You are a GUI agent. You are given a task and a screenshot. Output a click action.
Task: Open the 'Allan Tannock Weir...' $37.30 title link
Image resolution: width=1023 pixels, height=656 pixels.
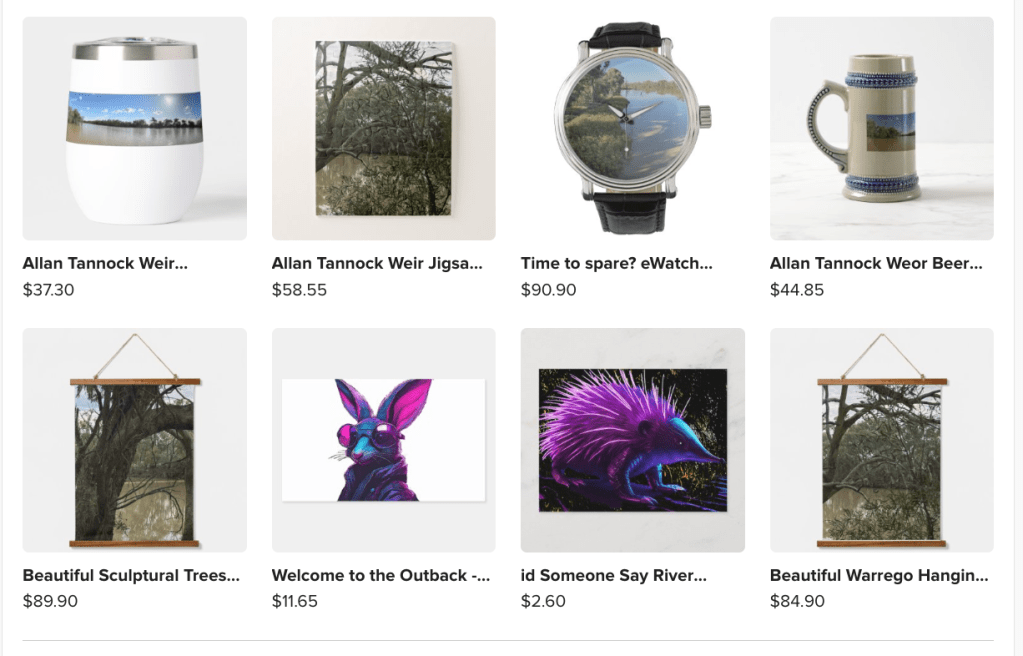pyautogui.click(x=105, y=264)
